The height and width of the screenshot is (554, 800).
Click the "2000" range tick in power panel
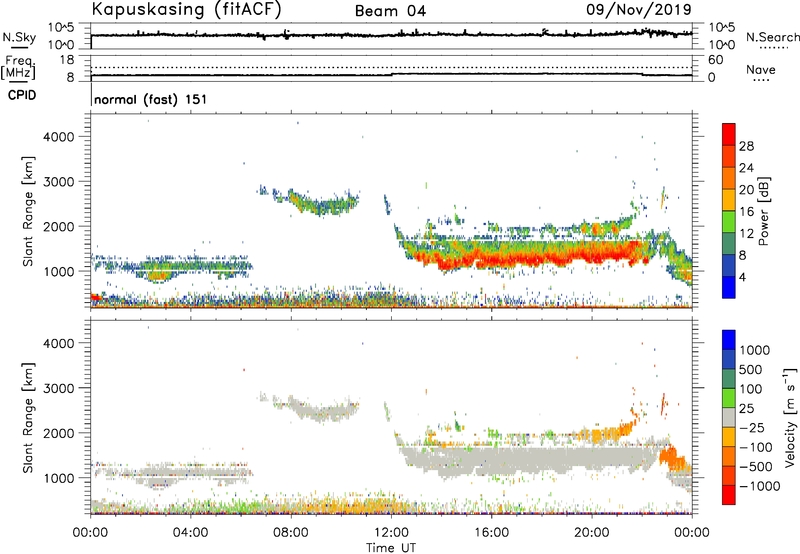tap(58, 226)
